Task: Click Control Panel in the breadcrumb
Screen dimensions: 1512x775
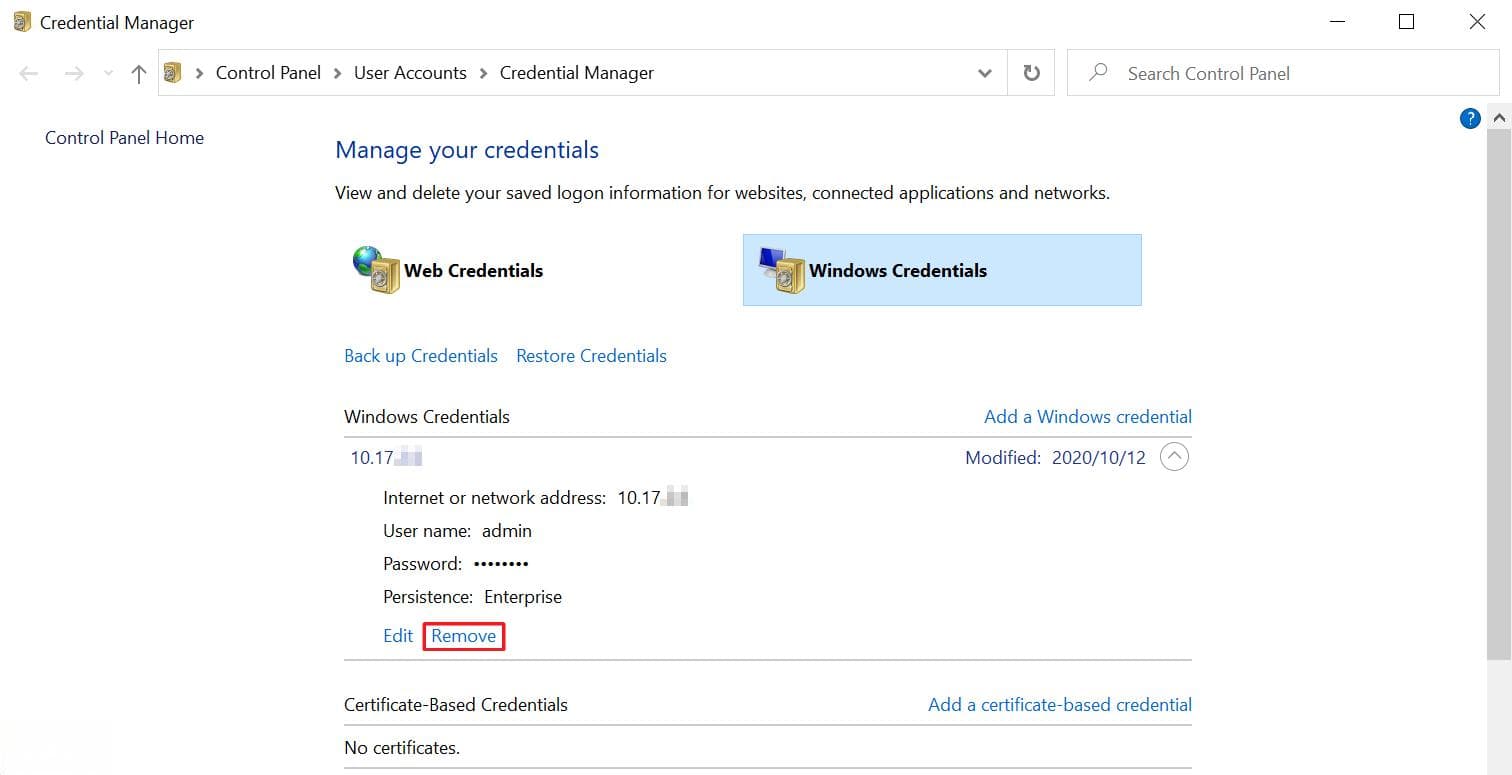Action: 268,73
